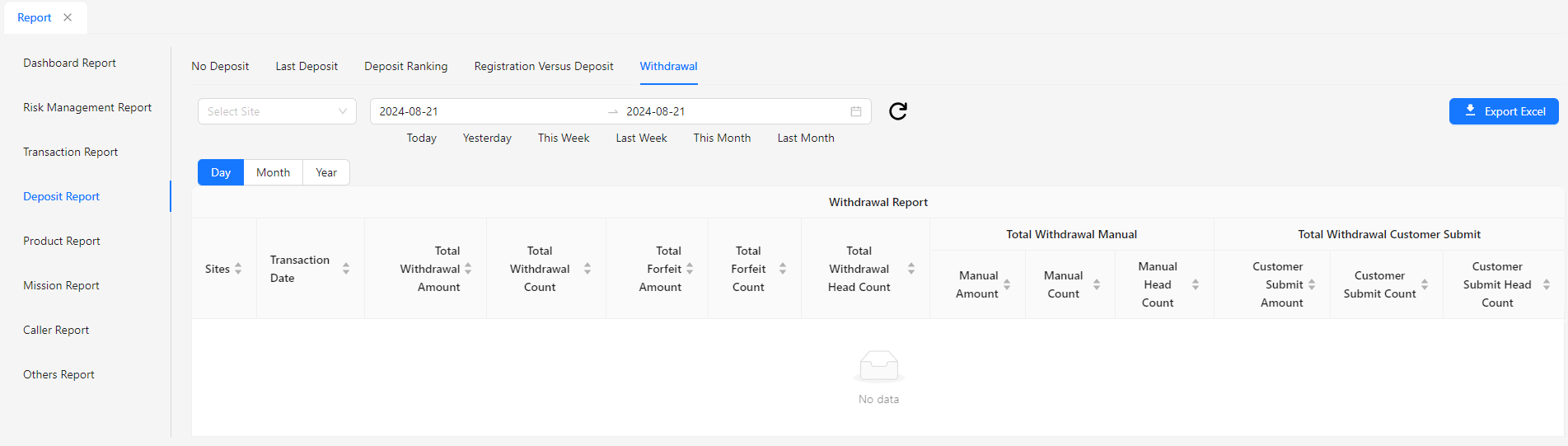Sort by Total Forfeit Count
Screen dimensions: 1568x446
coord(783,269)
